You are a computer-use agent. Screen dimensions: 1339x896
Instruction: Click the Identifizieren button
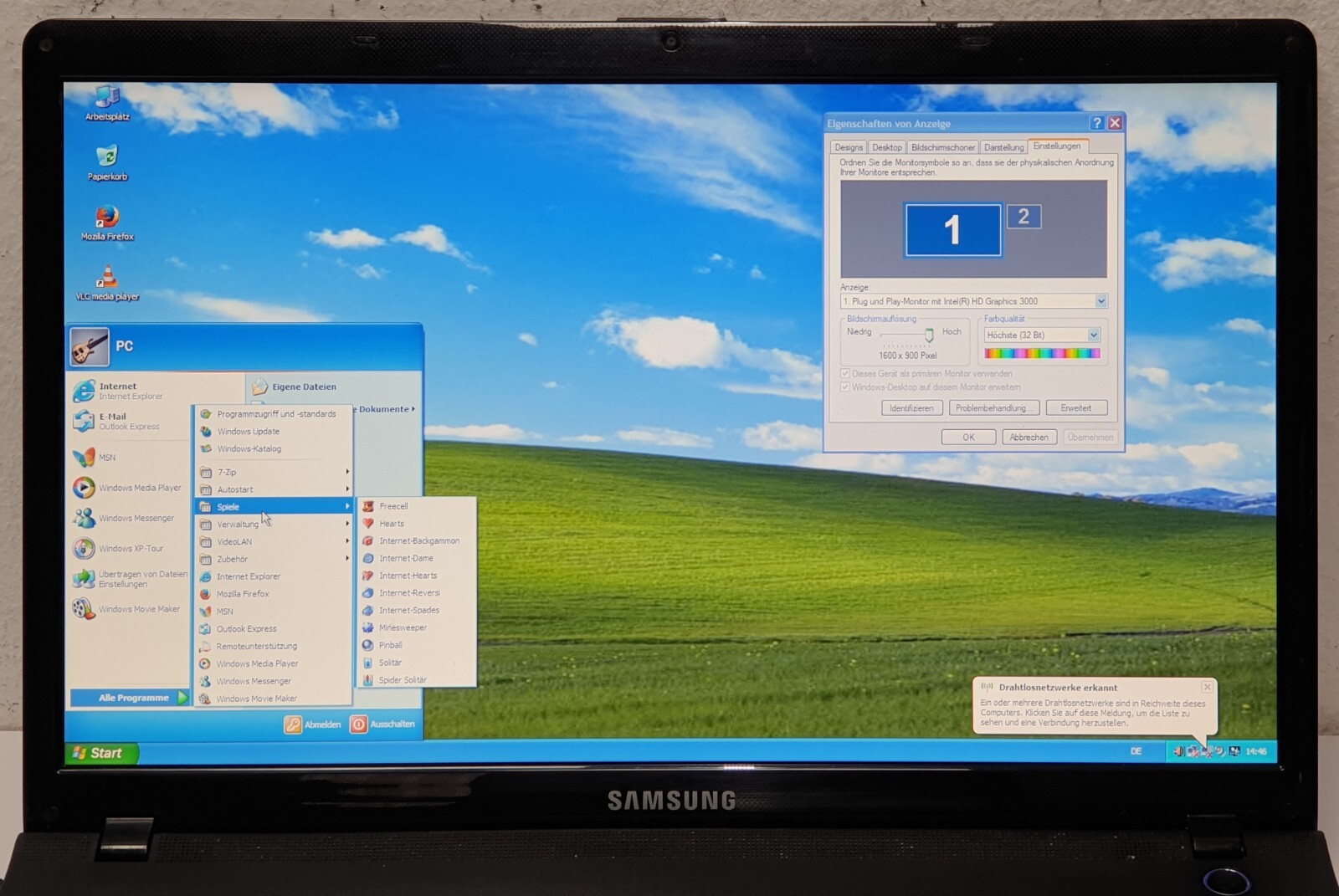[x=911, y=408]
